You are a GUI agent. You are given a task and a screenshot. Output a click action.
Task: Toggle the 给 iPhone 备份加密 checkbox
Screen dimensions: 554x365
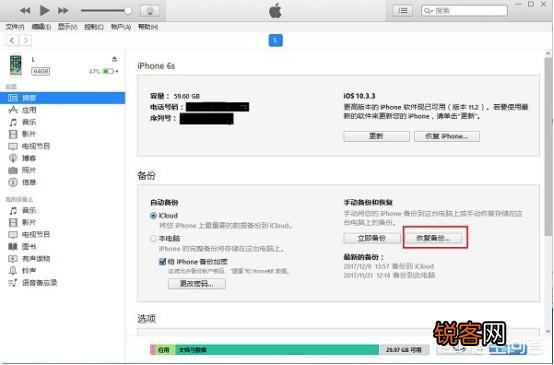(x=162, y=262)
